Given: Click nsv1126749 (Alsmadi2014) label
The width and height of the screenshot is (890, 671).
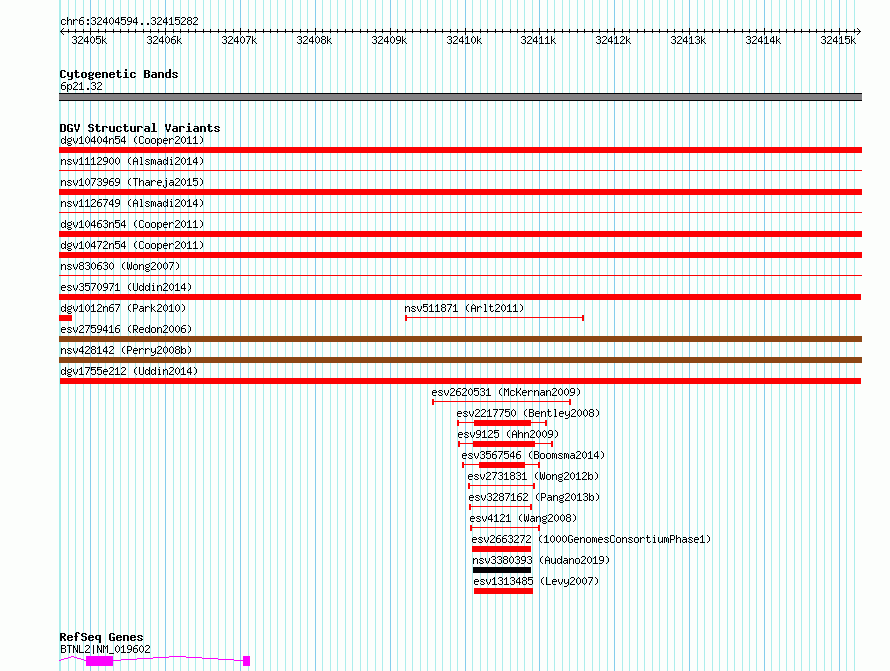Looking at the screenshot, I should (x=132, y=203).
